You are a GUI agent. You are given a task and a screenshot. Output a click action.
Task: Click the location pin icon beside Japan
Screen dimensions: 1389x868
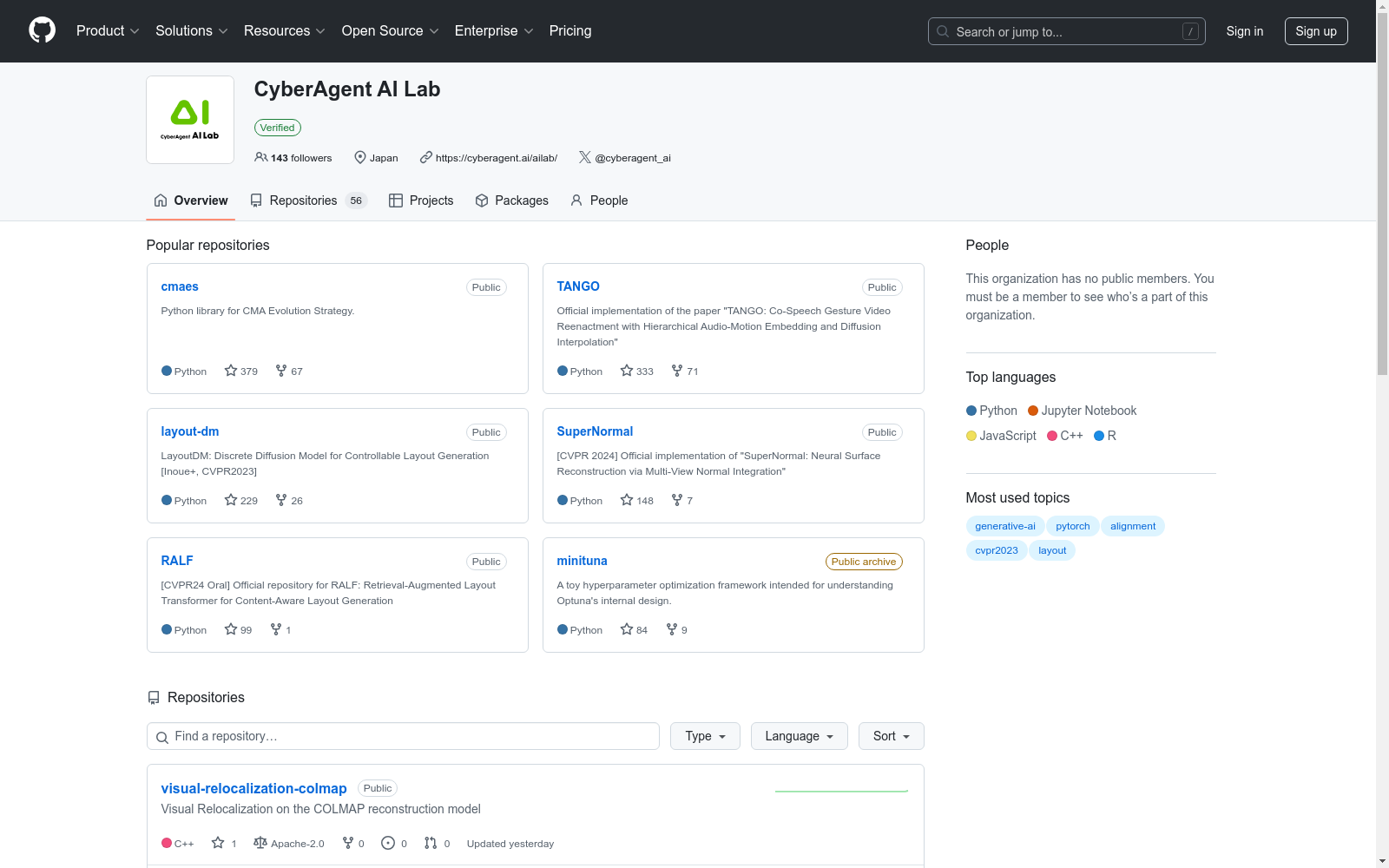click(360, 157)
